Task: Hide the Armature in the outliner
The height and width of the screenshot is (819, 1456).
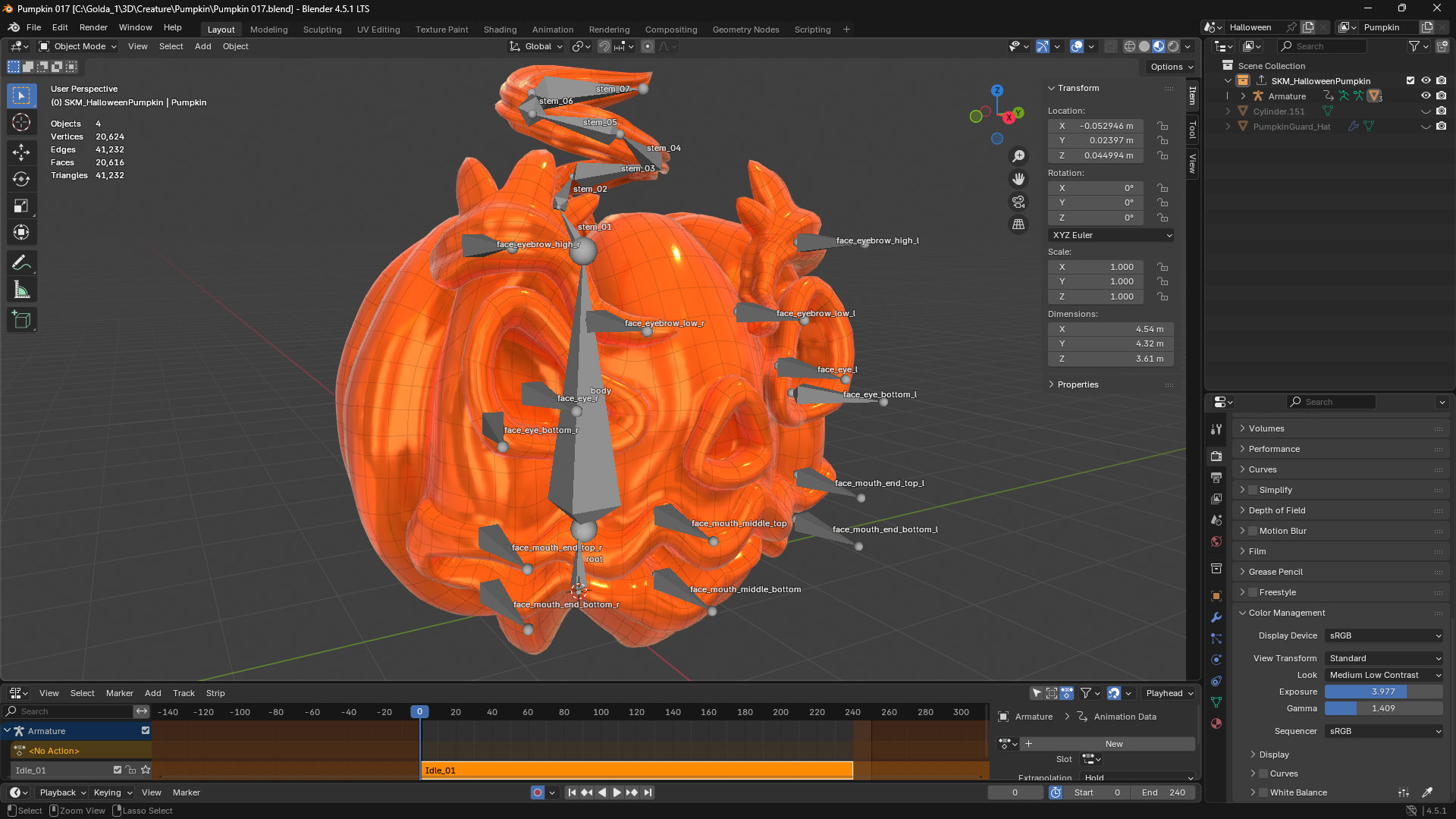Action: pyautogui.click(x=1426, y=96)
